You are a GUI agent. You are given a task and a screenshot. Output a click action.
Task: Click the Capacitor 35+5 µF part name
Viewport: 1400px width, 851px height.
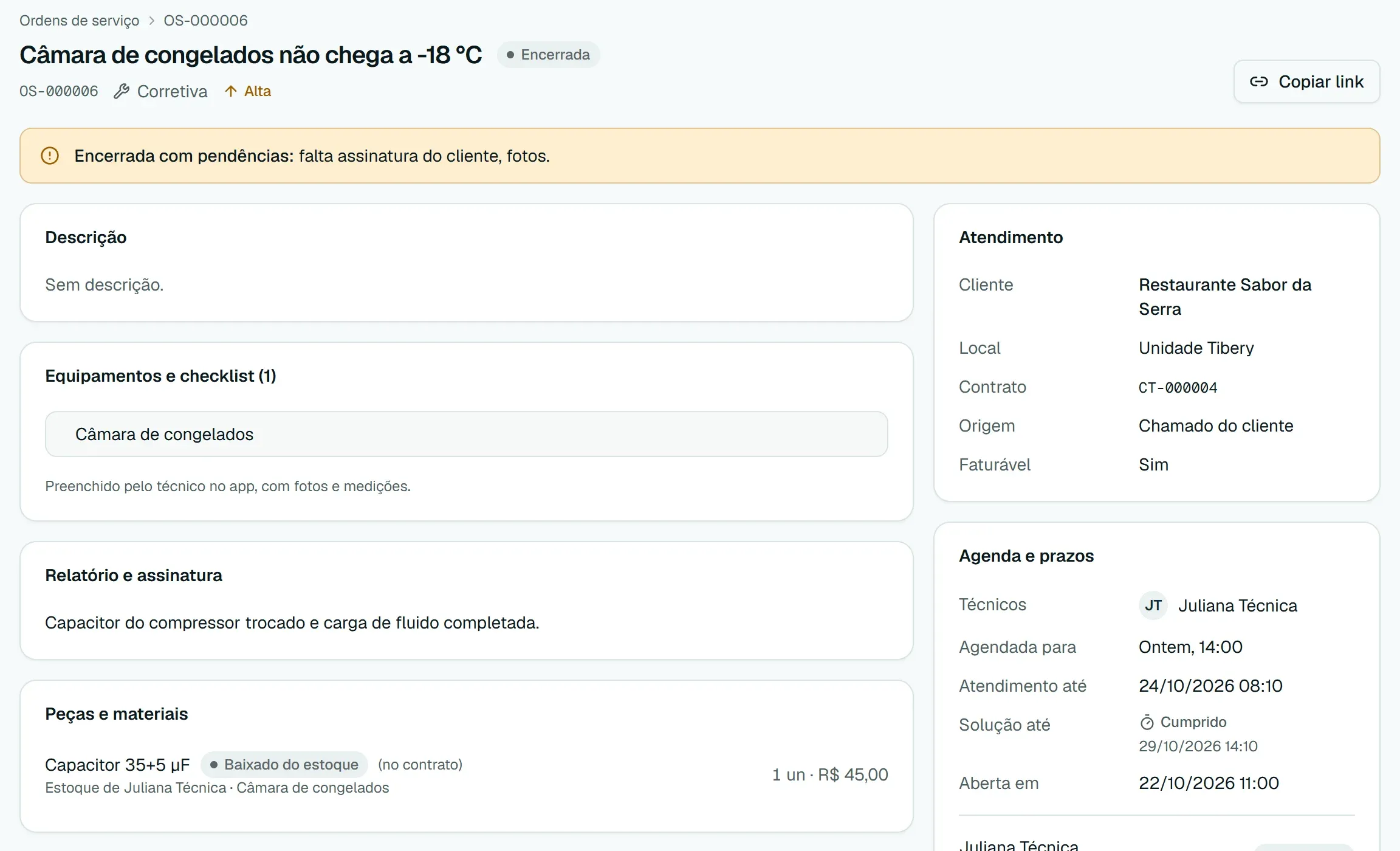117,765
